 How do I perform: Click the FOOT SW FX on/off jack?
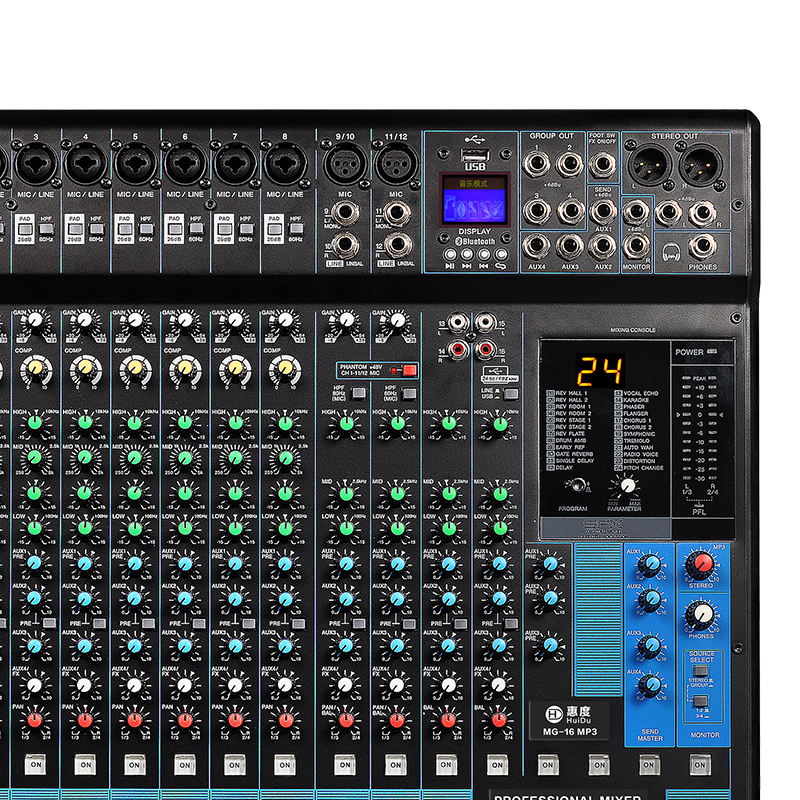603,160
